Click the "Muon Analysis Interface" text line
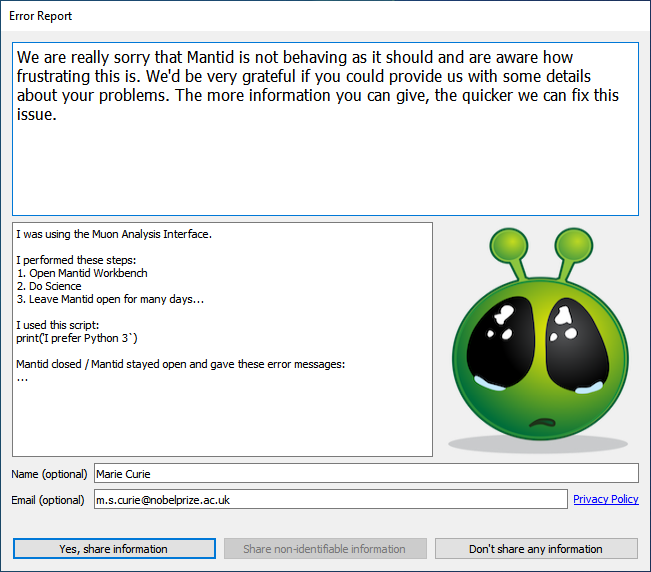Image resolution: width=651 pixels, height=572 pixels. 114,235
